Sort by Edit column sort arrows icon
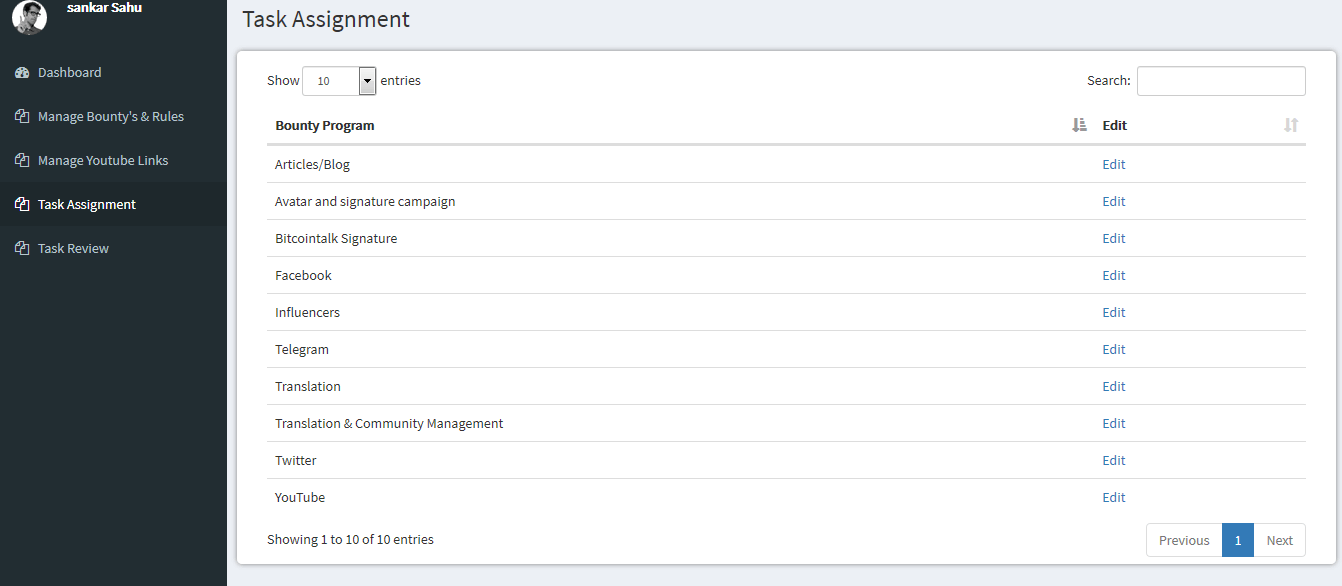1342x586 pixels. [1291, 125]
